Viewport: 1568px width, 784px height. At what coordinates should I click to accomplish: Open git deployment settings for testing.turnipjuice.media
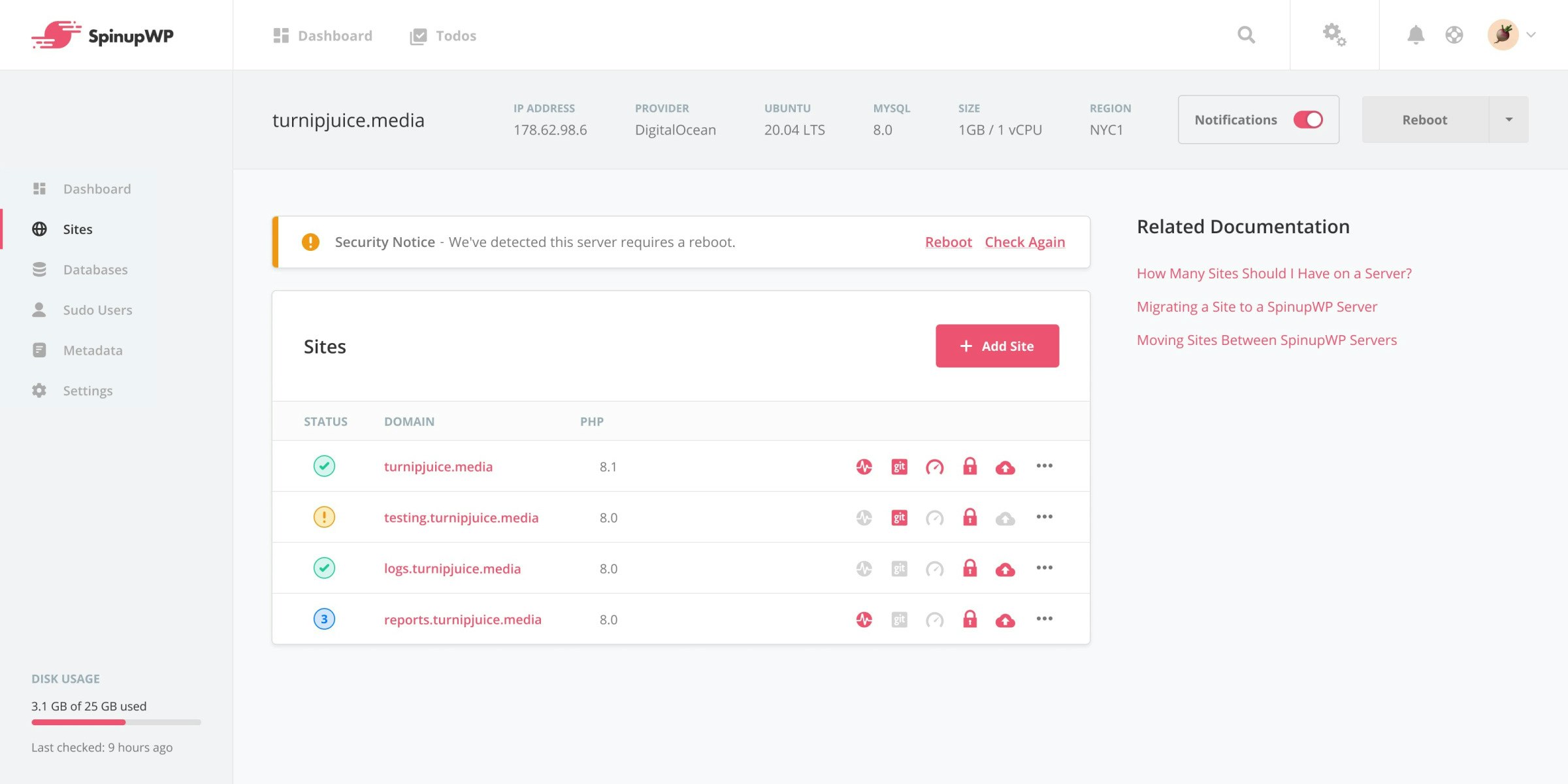tap(899, 517)
